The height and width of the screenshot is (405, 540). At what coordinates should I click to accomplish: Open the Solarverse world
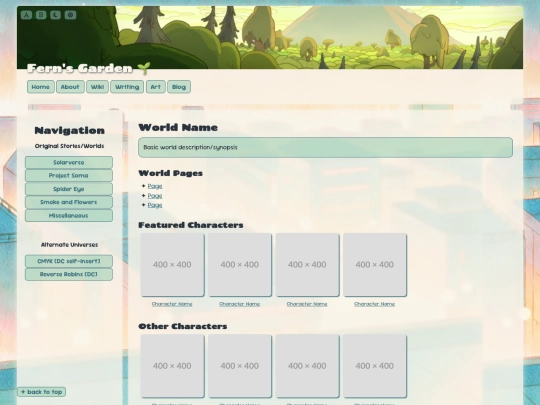[69, 162]
